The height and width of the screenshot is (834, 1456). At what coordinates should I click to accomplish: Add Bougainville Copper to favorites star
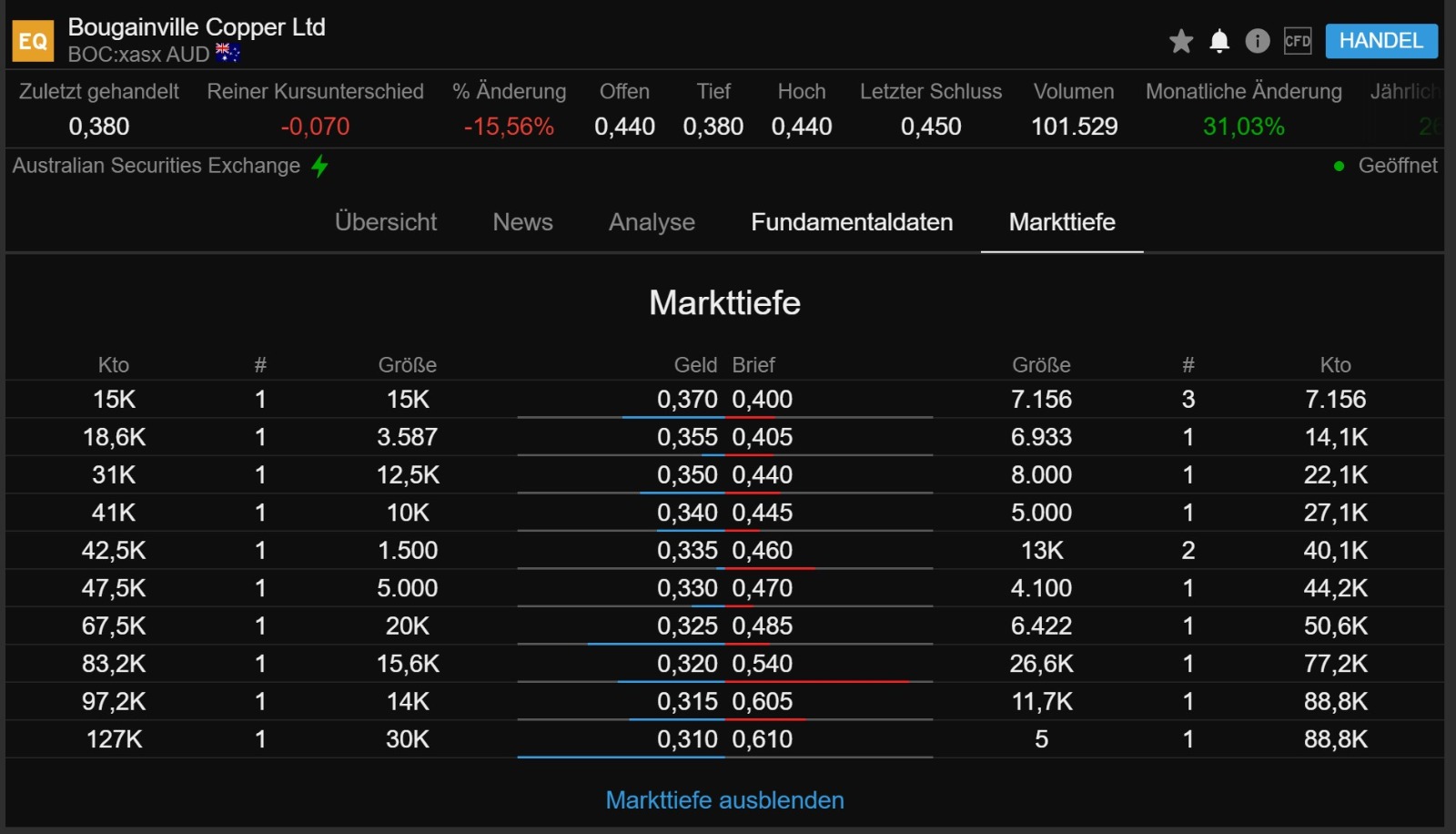[x=1181, y=41]
